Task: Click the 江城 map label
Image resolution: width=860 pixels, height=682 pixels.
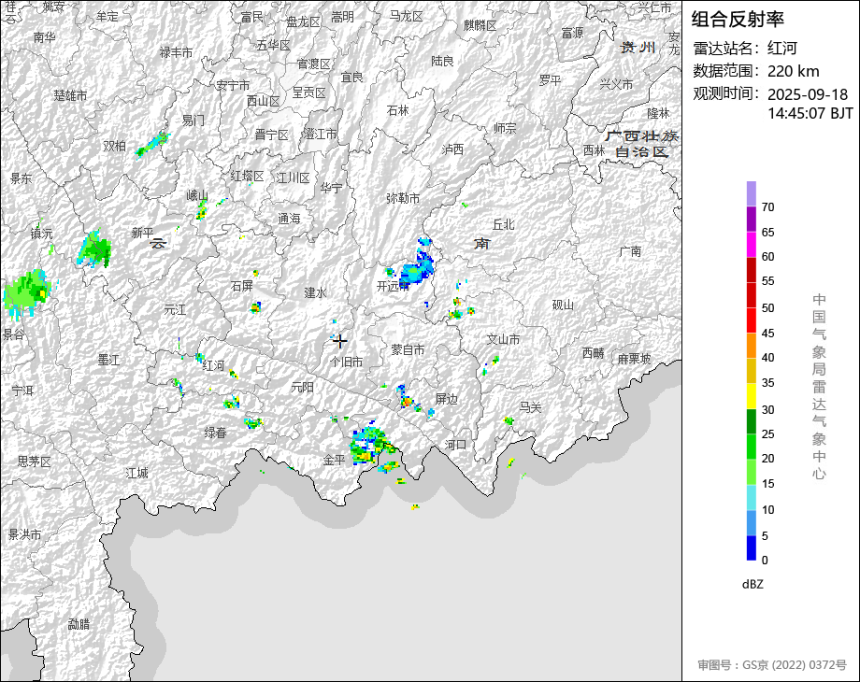Action: [x=137, y=473]
